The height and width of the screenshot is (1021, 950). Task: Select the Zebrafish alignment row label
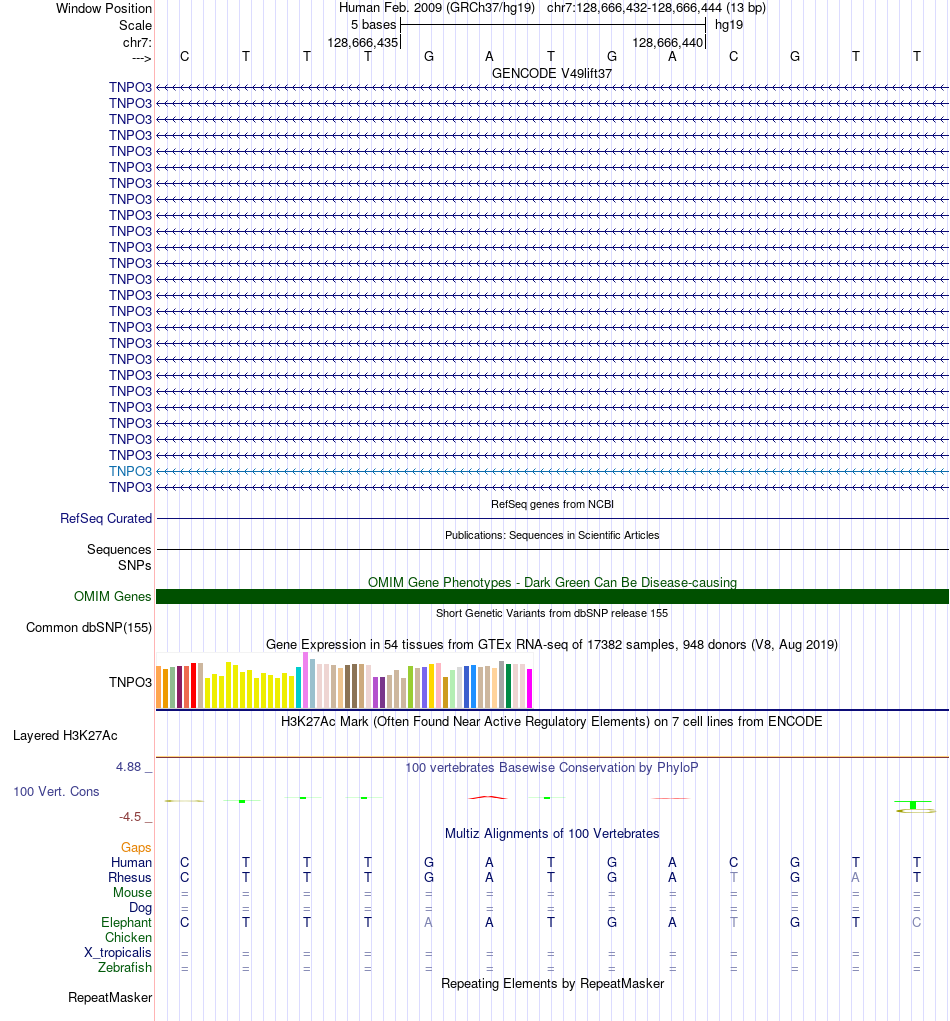pyautogui.click(x=125, y=967)
